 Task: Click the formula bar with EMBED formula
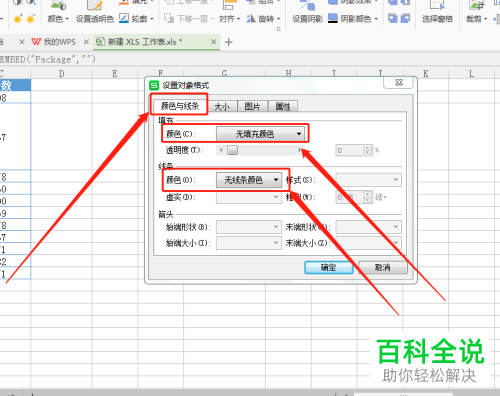tap(250, 59)
